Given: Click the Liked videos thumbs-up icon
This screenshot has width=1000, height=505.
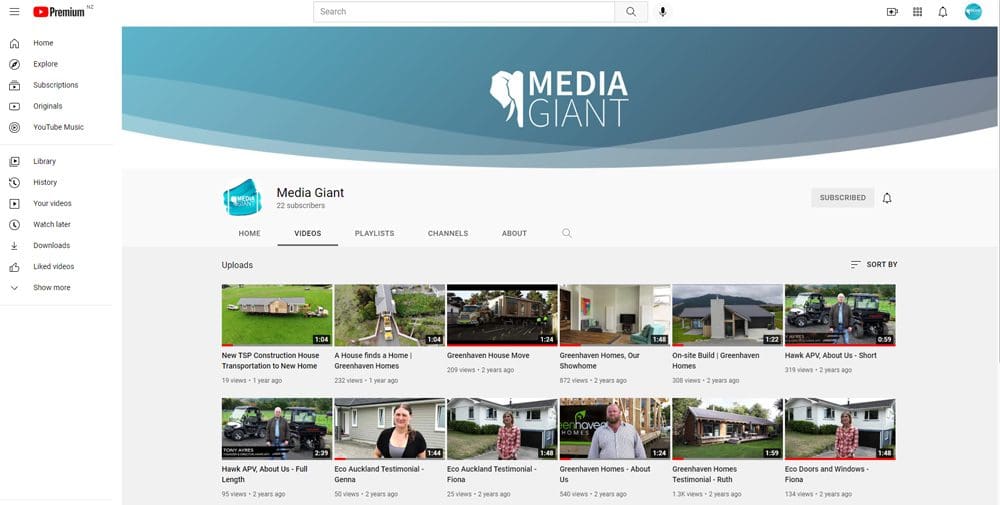Looking at the screenshot, I should pos(14,267).
